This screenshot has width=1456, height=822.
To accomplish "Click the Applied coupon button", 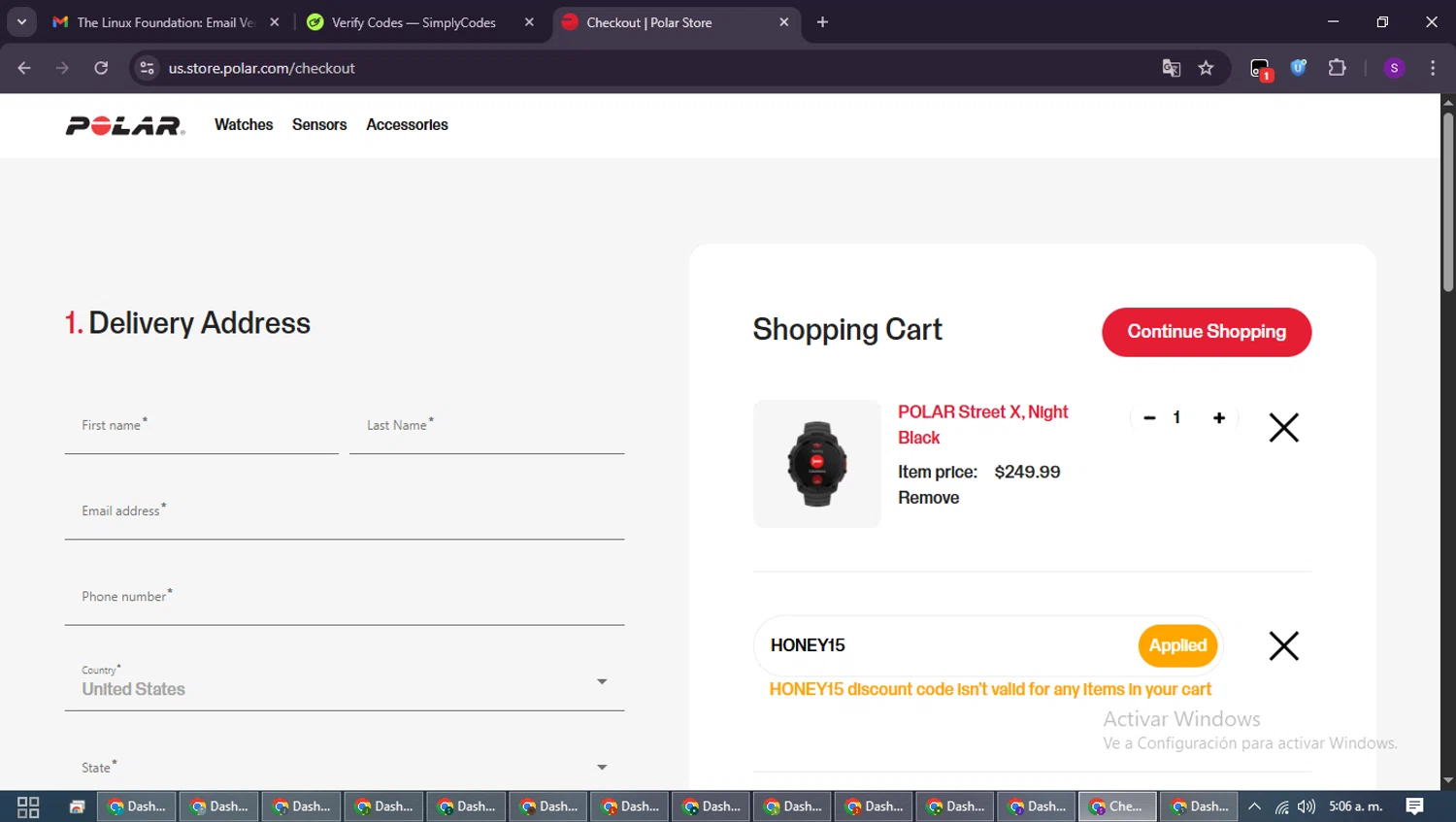I will 1177,645.
